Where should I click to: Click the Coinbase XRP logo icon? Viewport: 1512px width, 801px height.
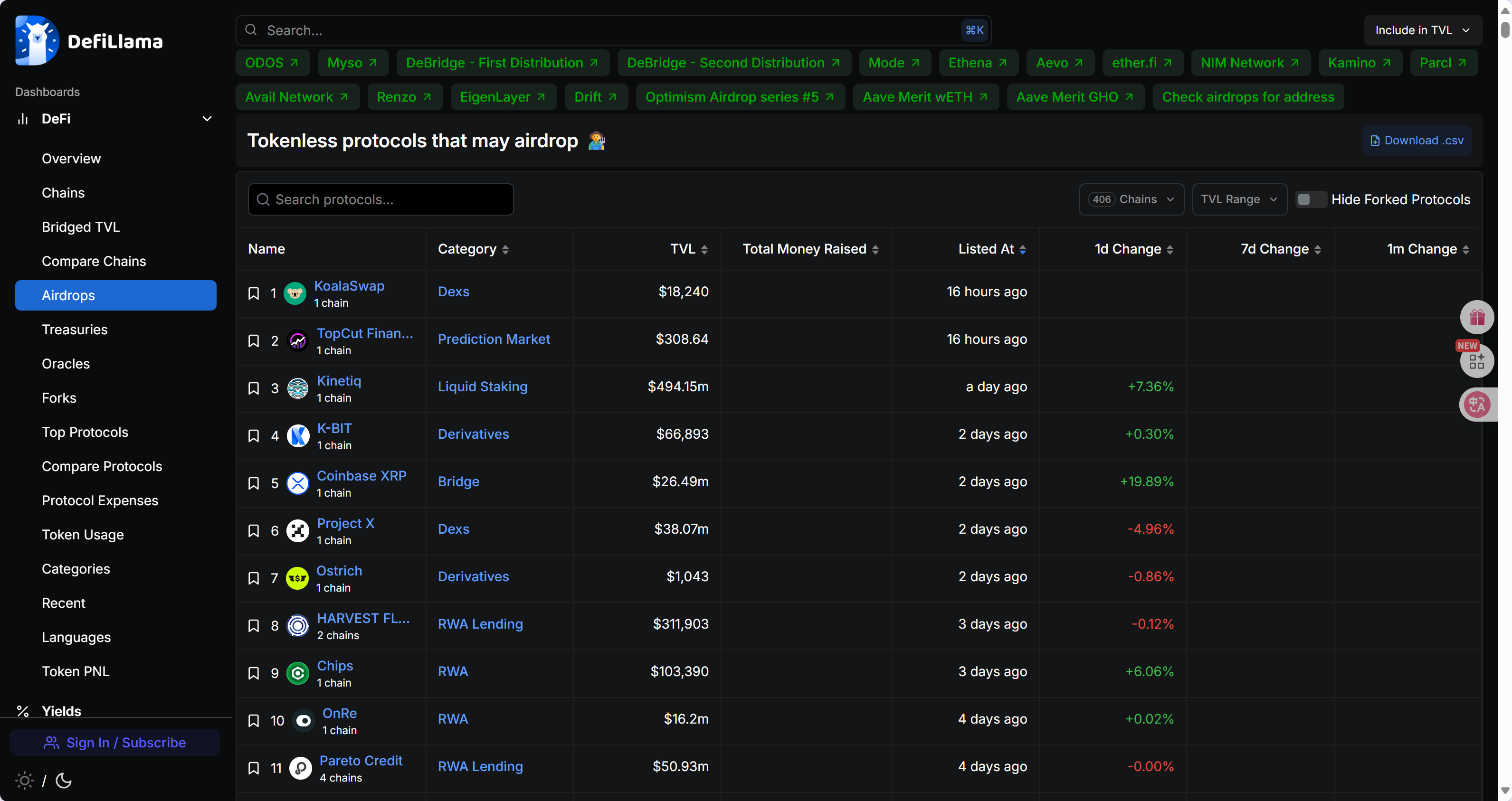pyautogui.click(x=297, y=483)
